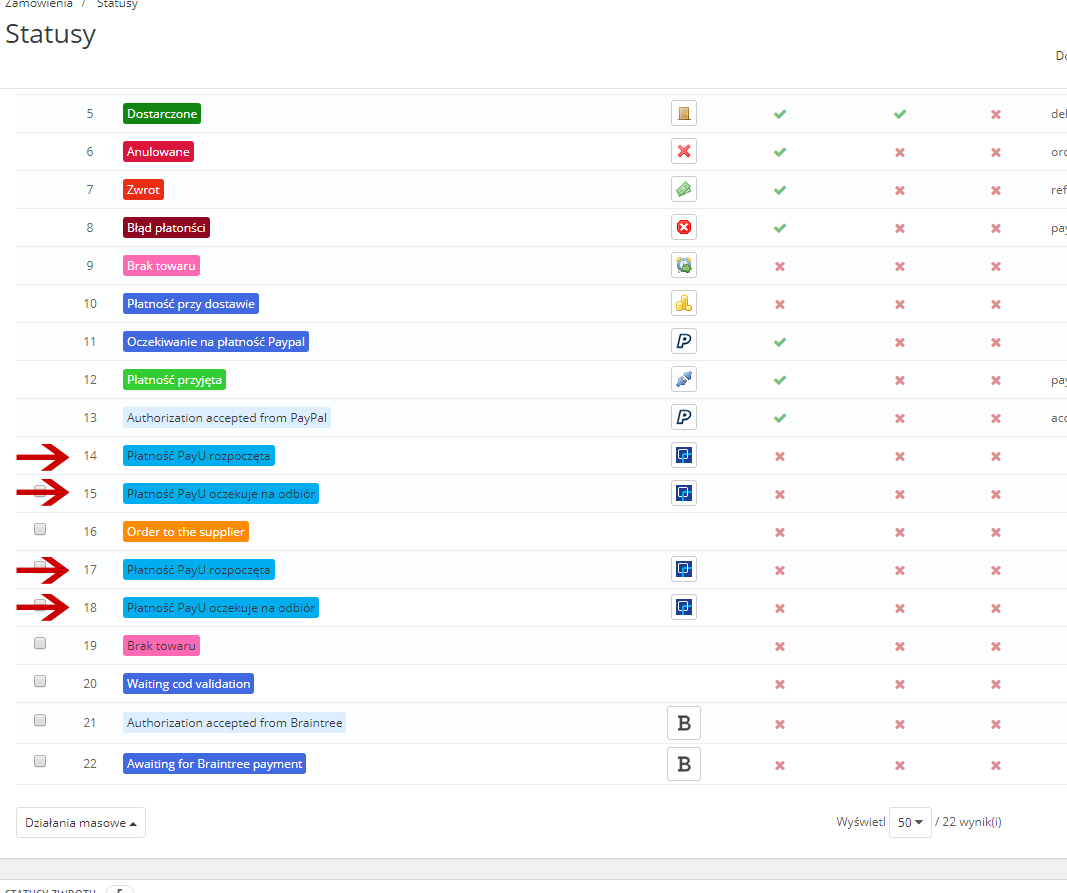Click ID number 22 in the table
This screenshot has height=893, width=1067.
coord(90,764)
